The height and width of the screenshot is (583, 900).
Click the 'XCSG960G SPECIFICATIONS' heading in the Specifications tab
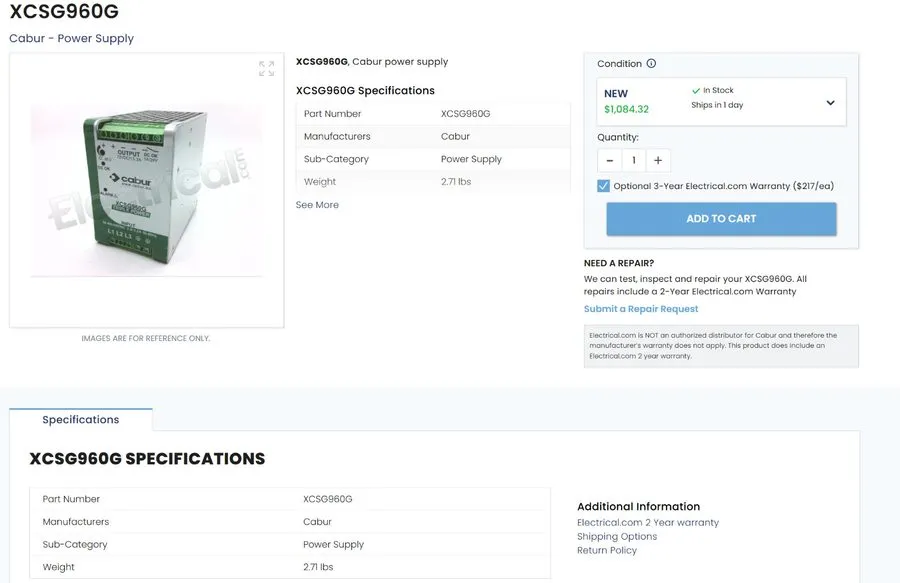click(x=147, y=458)
